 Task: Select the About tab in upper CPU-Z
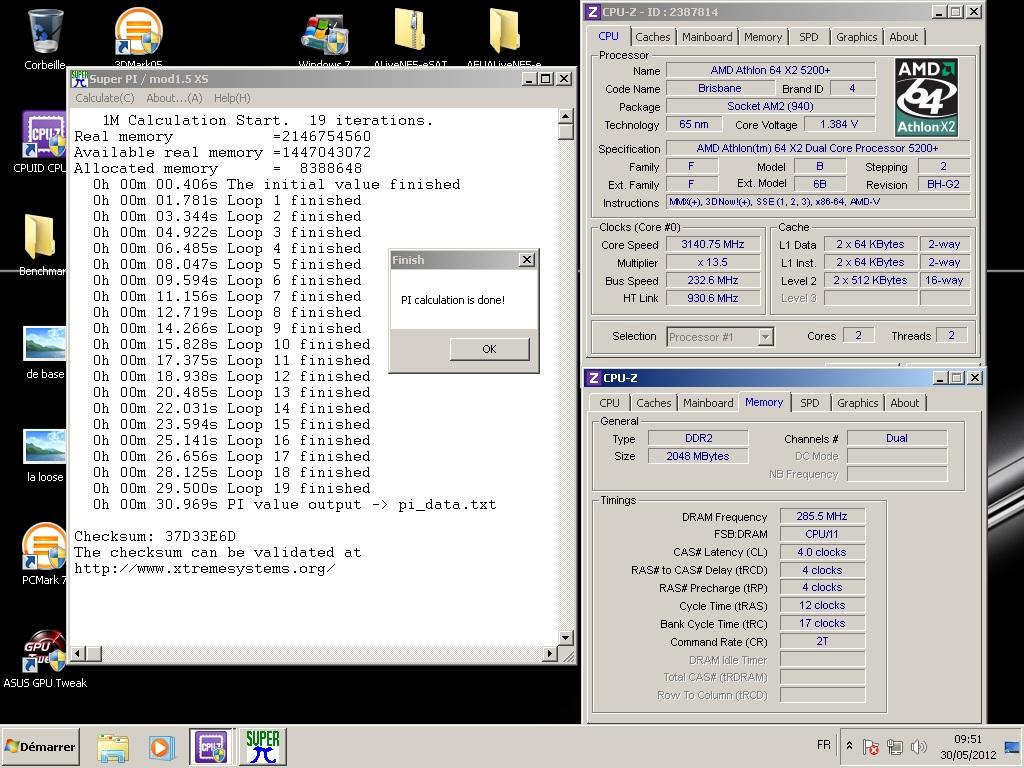904,37
